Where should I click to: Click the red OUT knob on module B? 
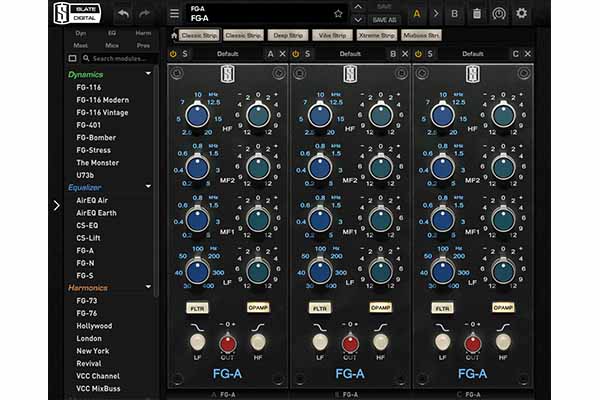click(x=350, y=344)
